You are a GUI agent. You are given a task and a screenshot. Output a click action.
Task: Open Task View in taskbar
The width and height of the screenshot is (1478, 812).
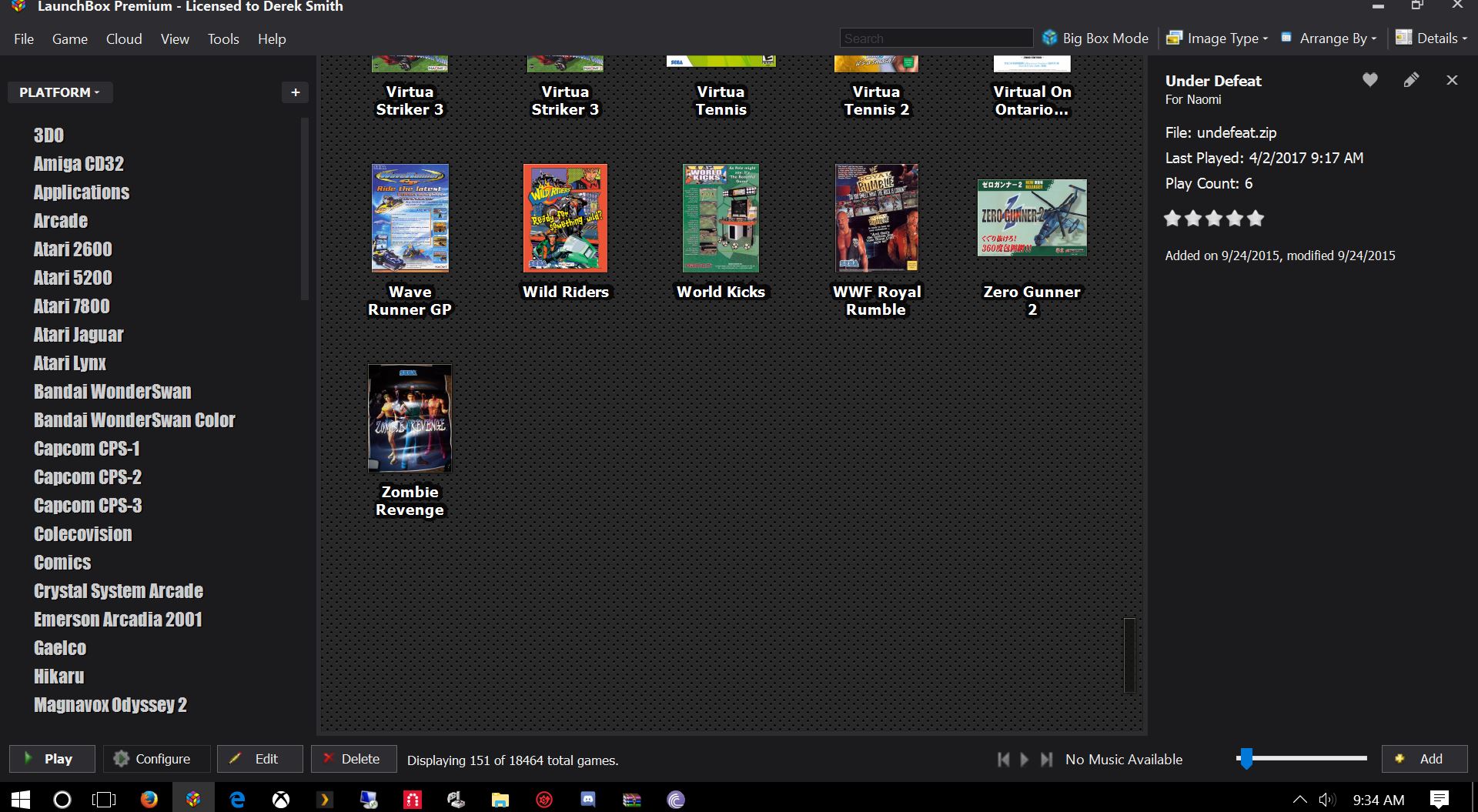click(x=104, y=799)
